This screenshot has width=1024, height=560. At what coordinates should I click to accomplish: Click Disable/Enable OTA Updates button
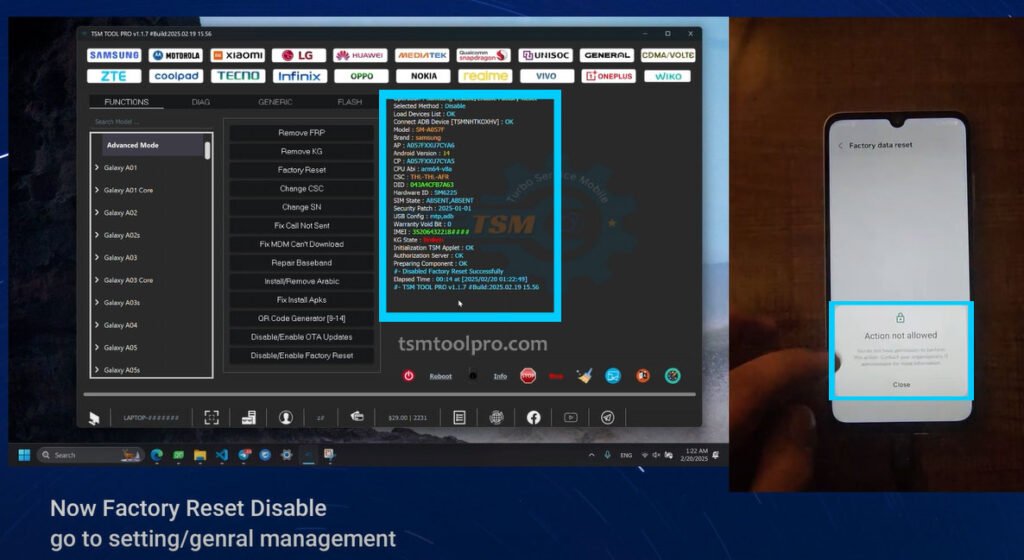[x=301, y=337]
